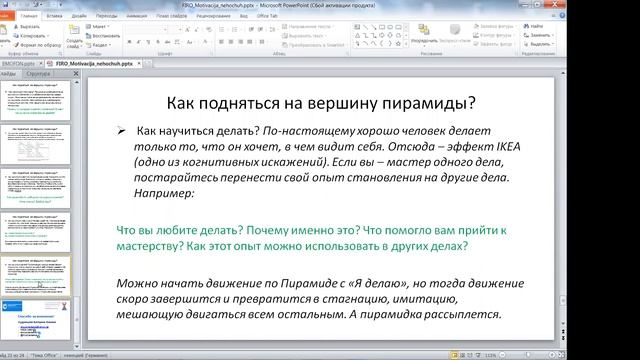Click the slide title Как подняться на вершину пирамиды
640x360 pixels.
321,103
